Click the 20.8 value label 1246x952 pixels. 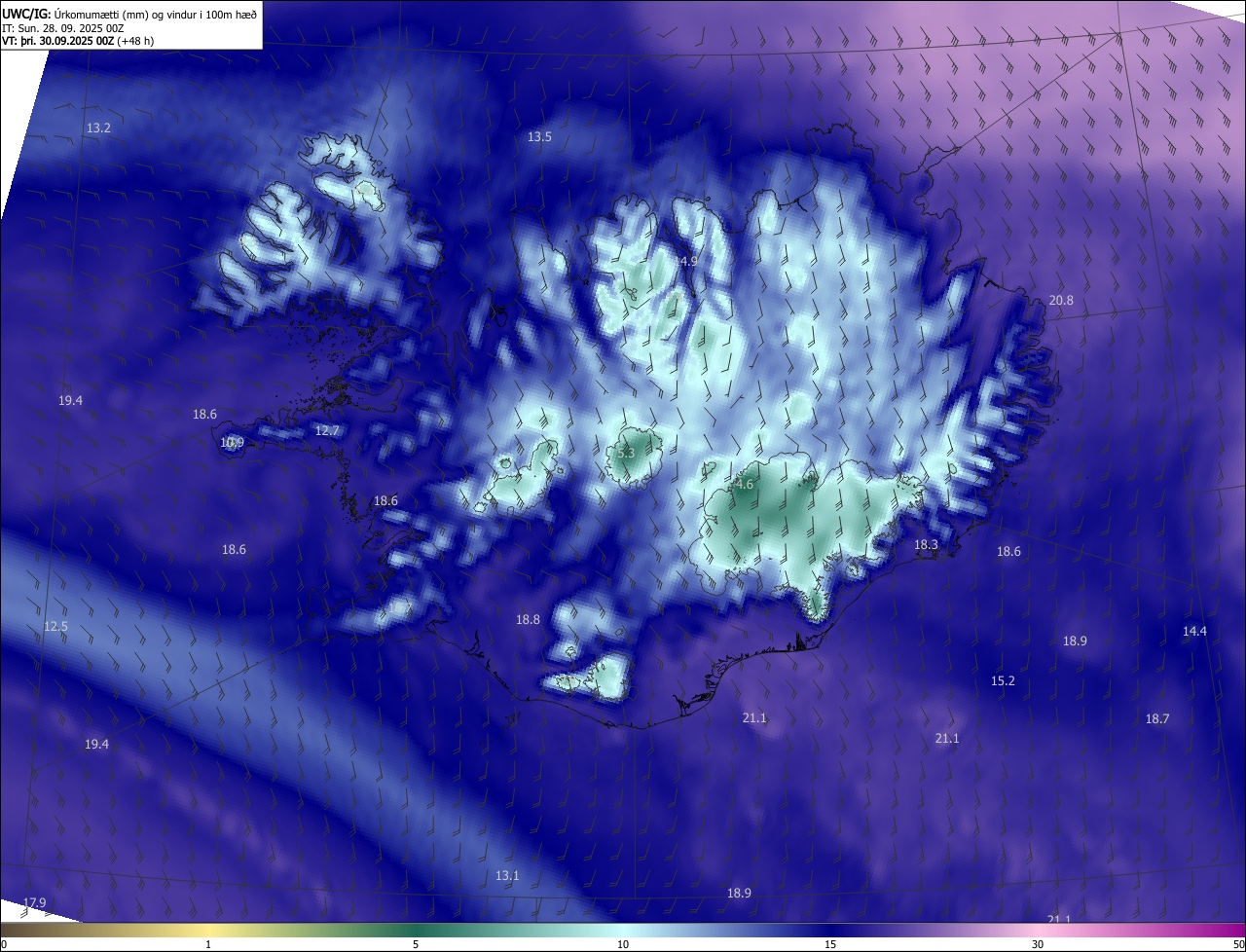tap(1061, 301)
